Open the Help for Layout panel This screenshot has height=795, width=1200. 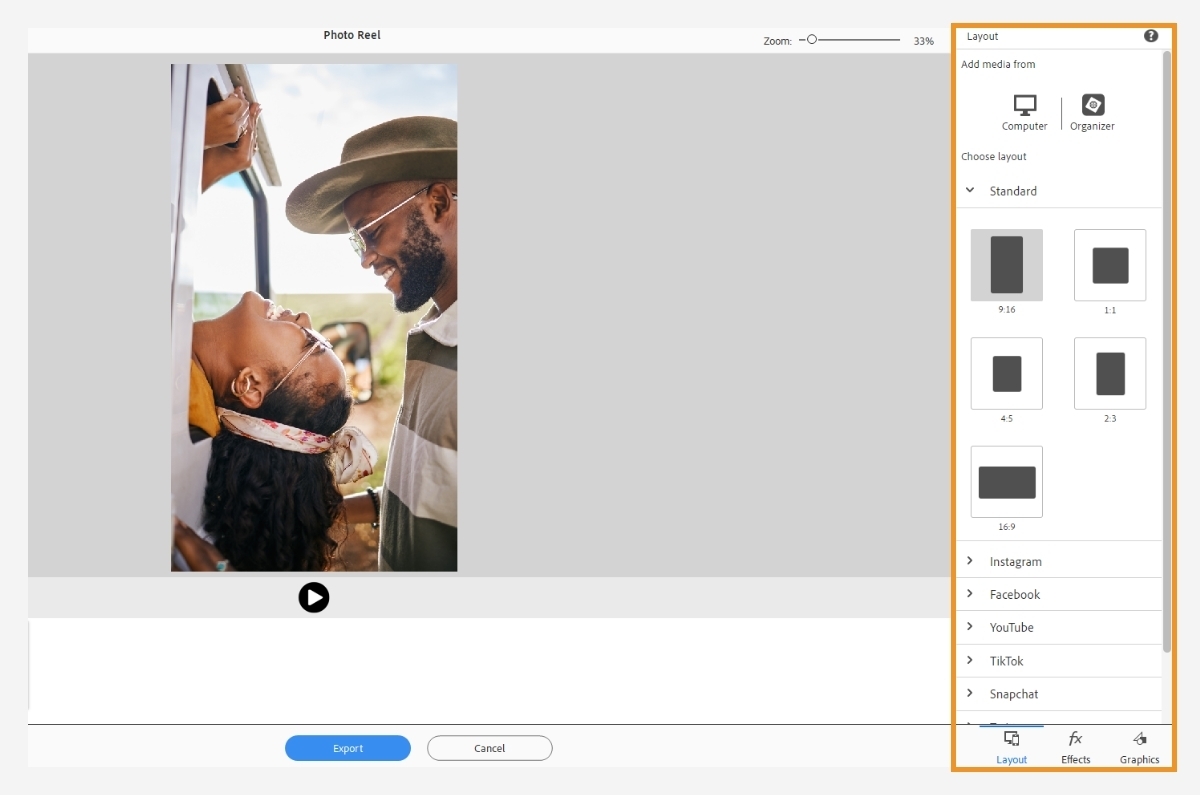coord(1150,35)
